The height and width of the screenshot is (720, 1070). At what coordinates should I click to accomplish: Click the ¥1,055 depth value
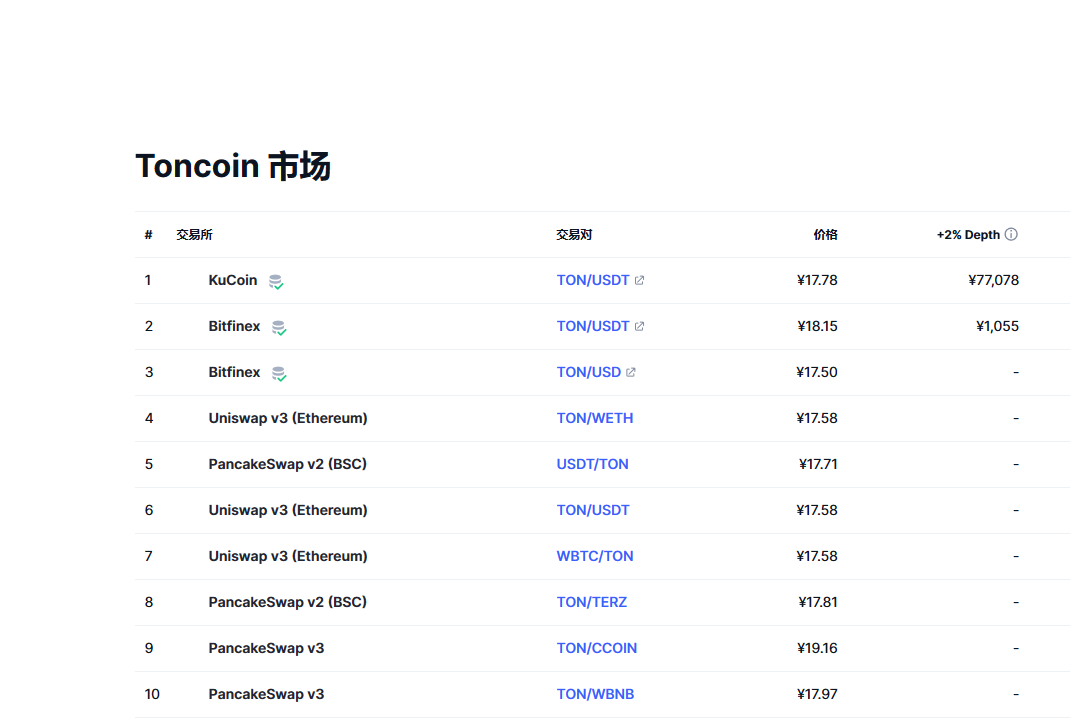998,326
